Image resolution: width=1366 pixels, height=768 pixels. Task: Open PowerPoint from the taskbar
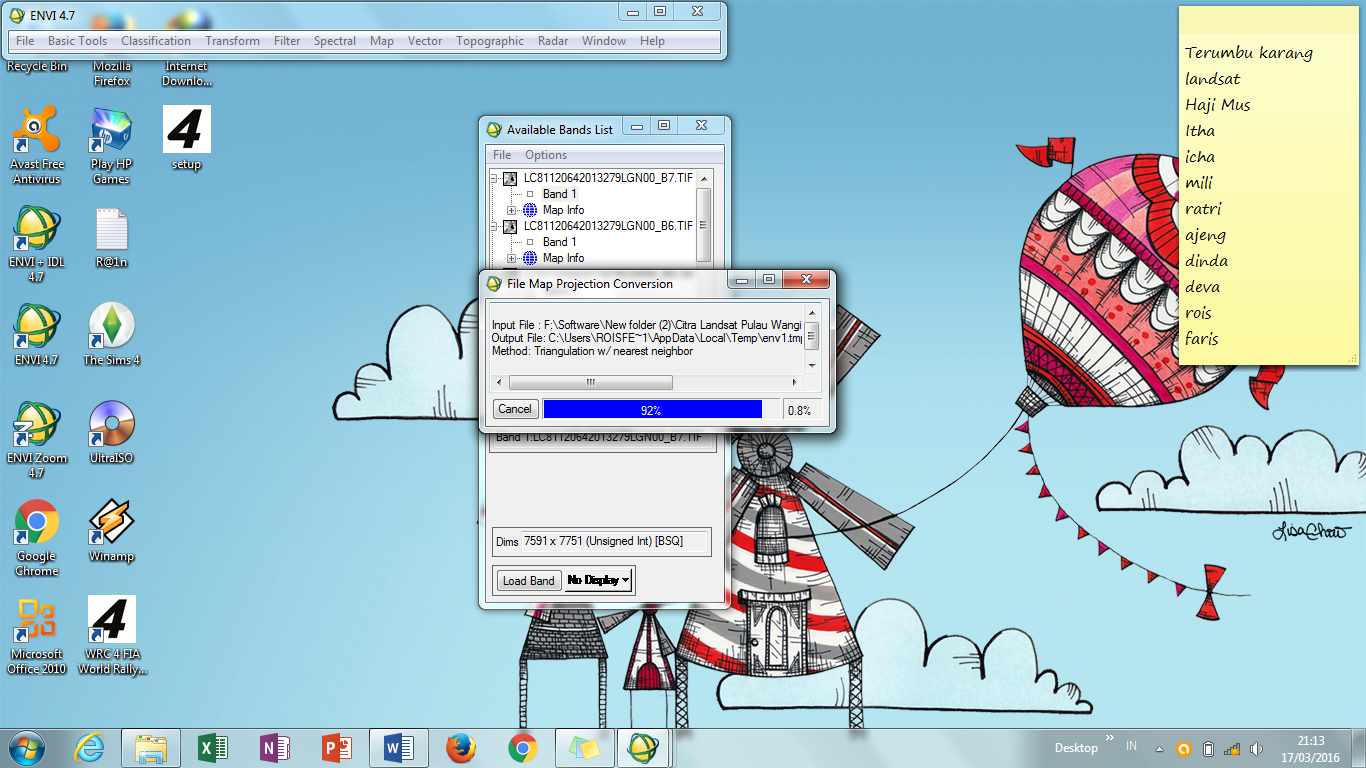337,748
